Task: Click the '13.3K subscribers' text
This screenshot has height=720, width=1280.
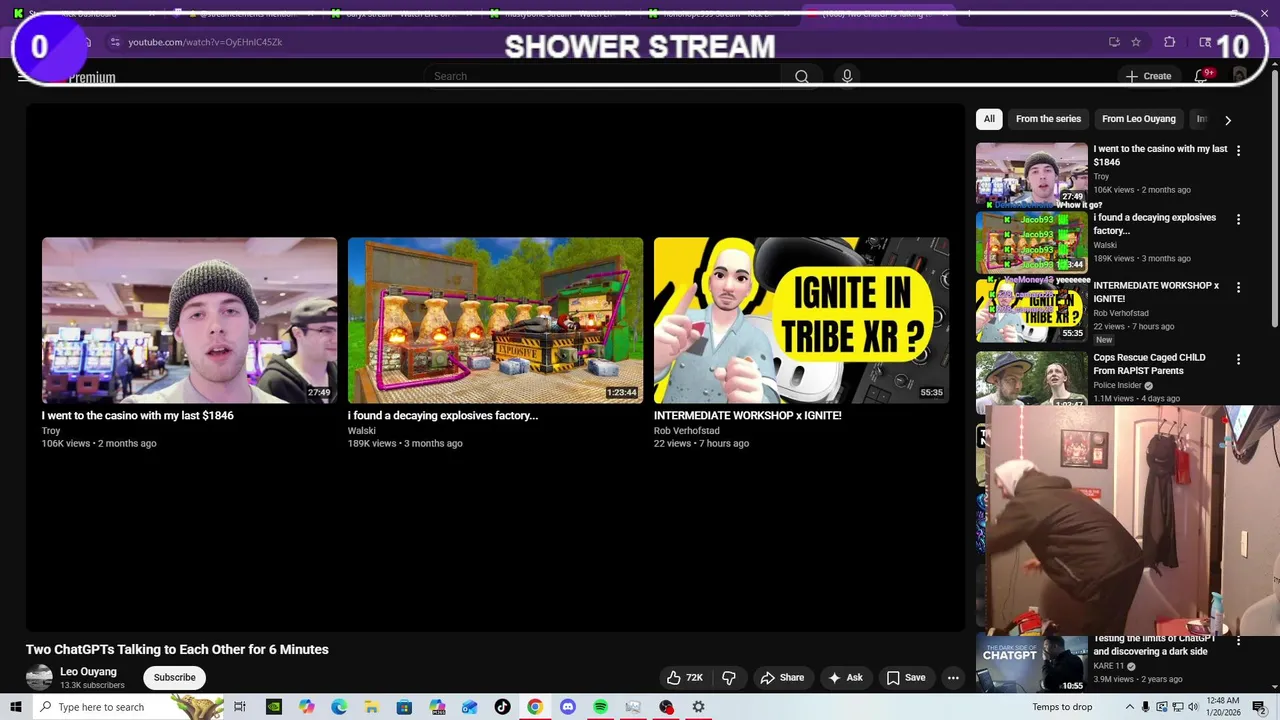Action: [92, 685]
